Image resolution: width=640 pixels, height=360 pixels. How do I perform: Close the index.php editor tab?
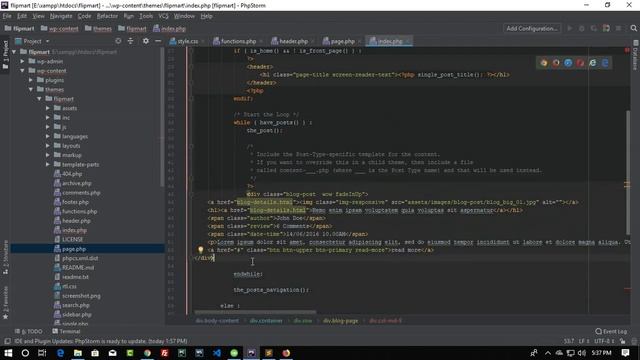click(408, 41)
